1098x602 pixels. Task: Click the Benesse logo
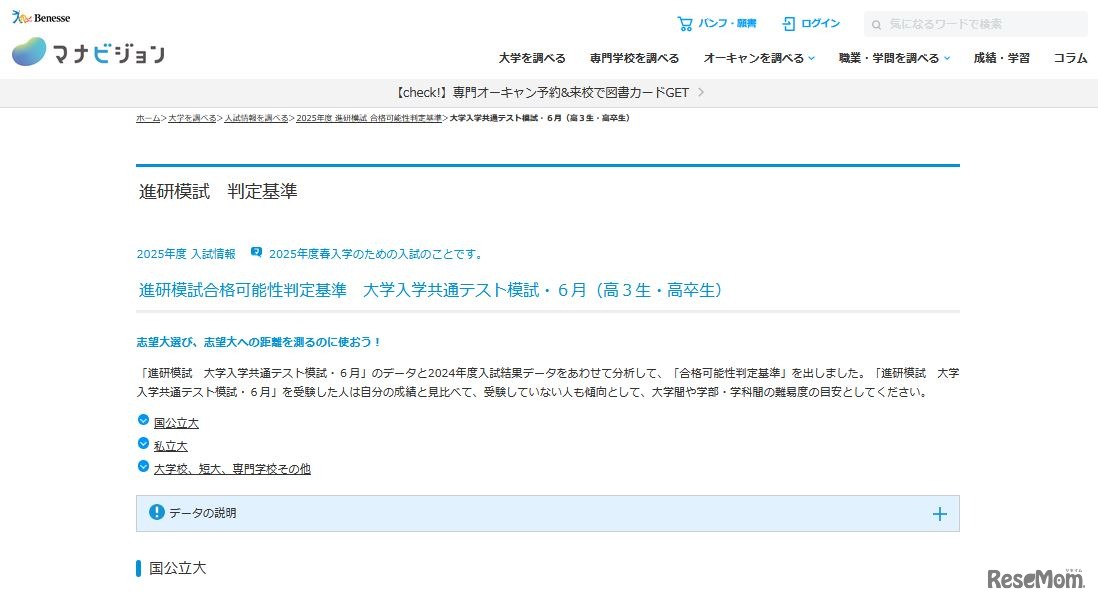40,15
